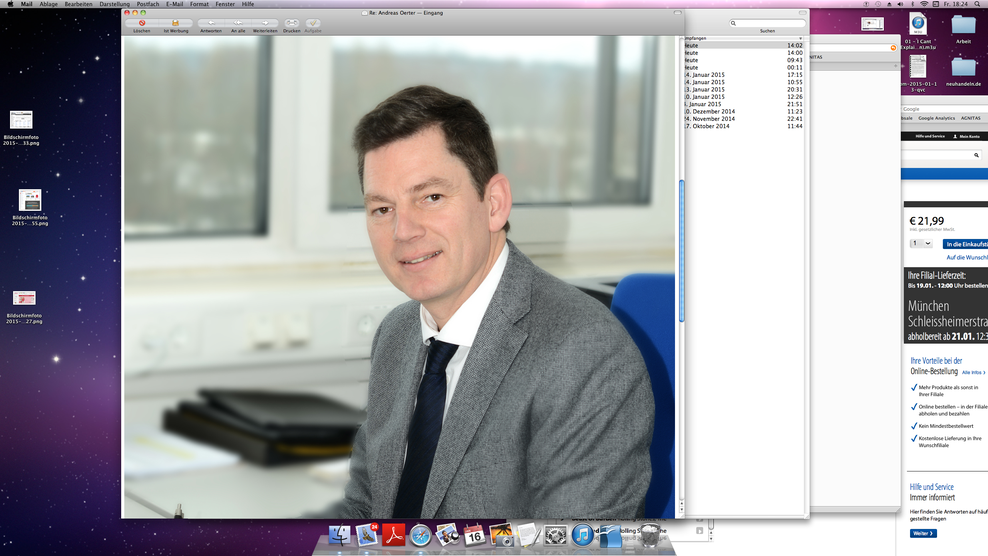Click Mein Konto in shop header
This screenshot has height=556, width=988.
[x=967, y=136]
